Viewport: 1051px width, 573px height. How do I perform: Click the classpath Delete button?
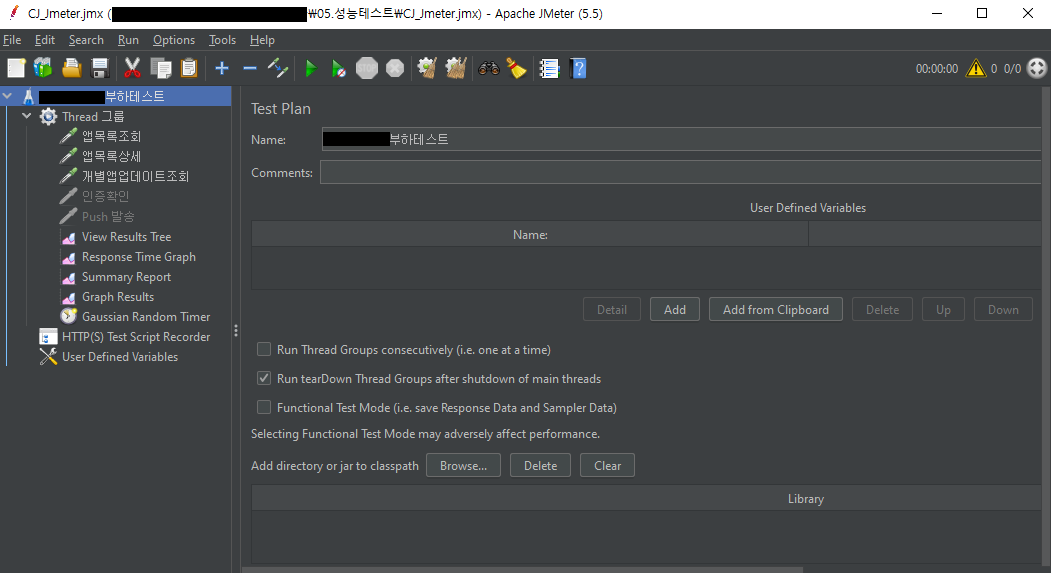pyautogui.click(x=540, y=466)
